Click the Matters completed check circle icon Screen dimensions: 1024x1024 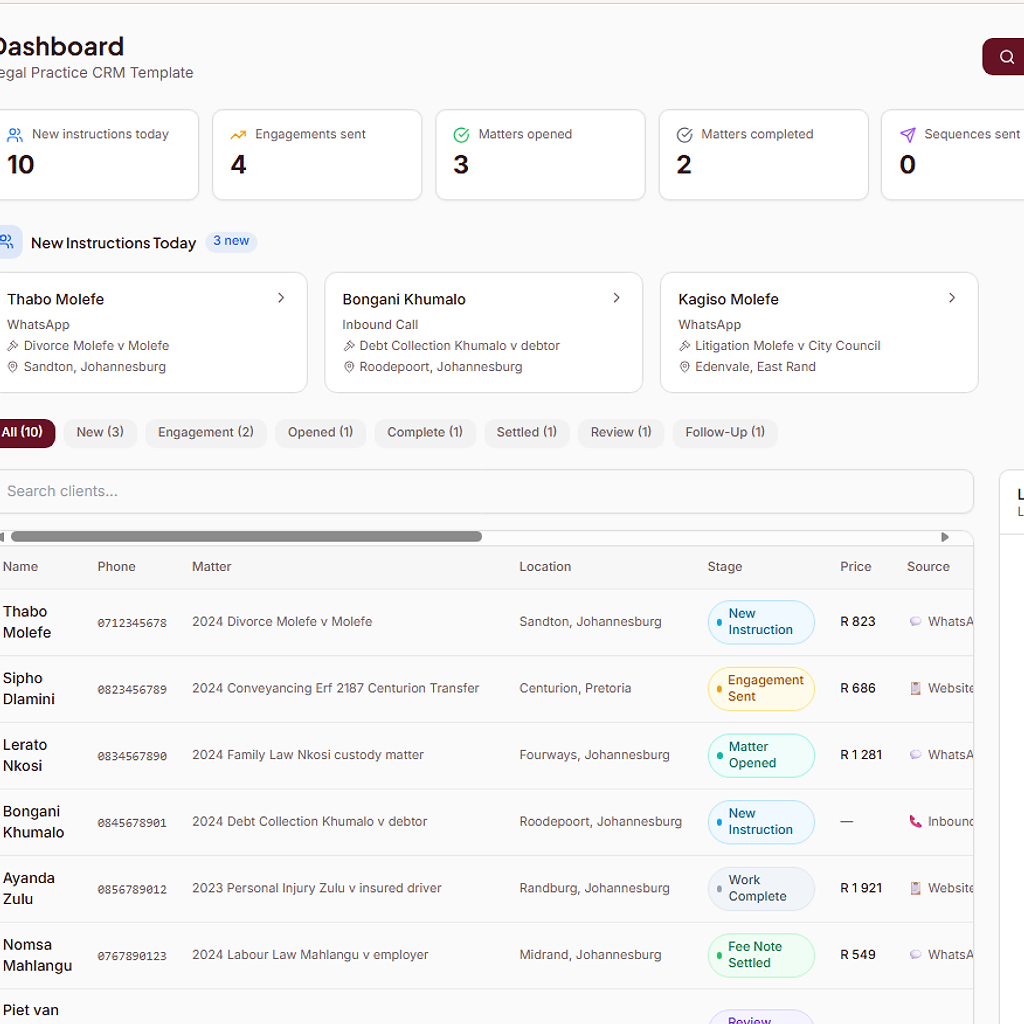coord(684,135)
